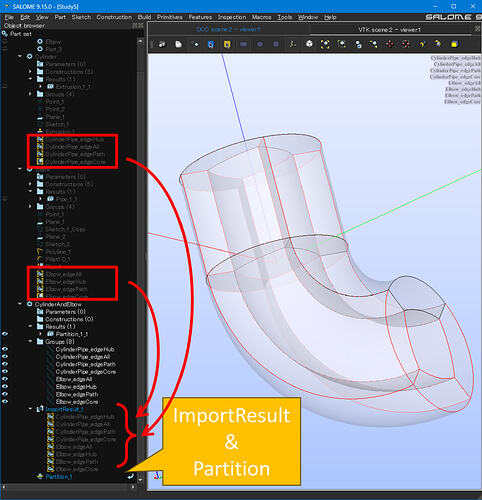This screenshot has width=482, height=500.
Task: Collapse the Groups (8) folder
Action: 30,341
